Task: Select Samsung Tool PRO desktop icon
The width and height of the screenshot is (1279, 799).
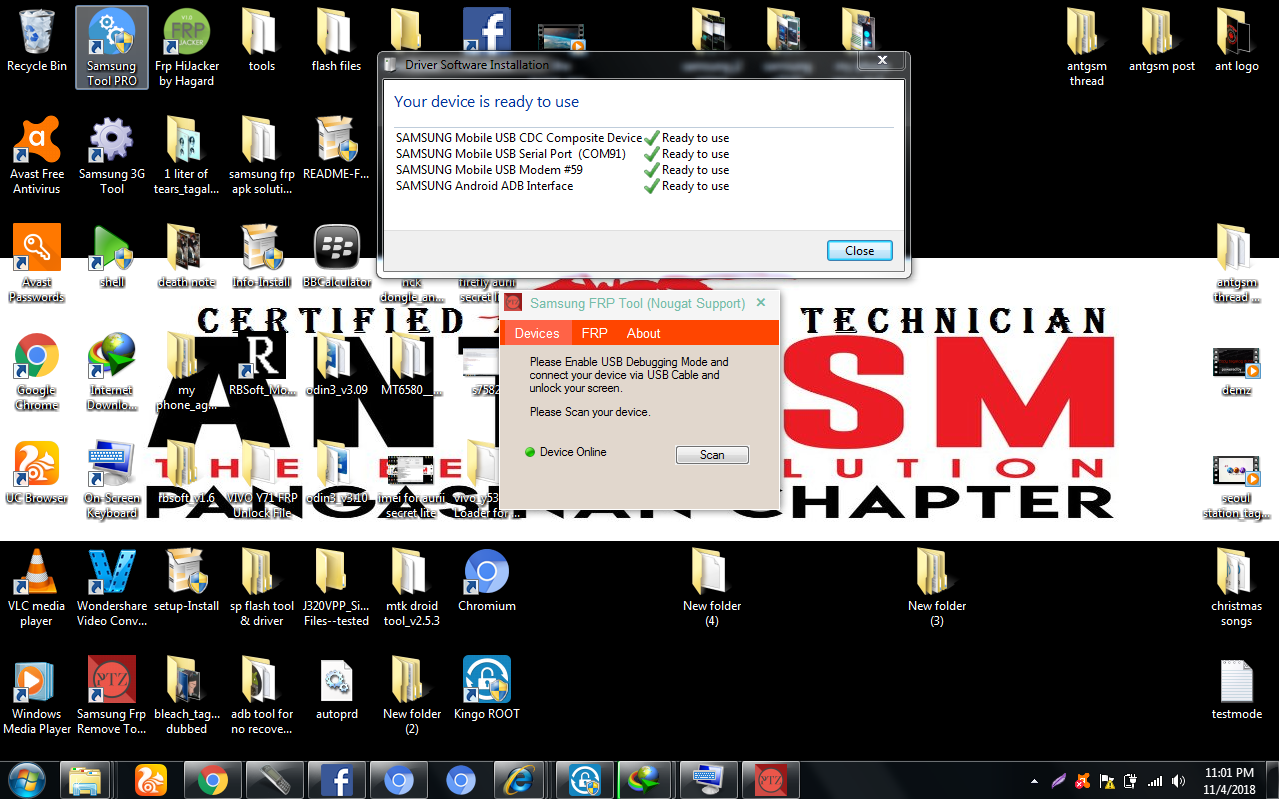Action: coord(112,48)
